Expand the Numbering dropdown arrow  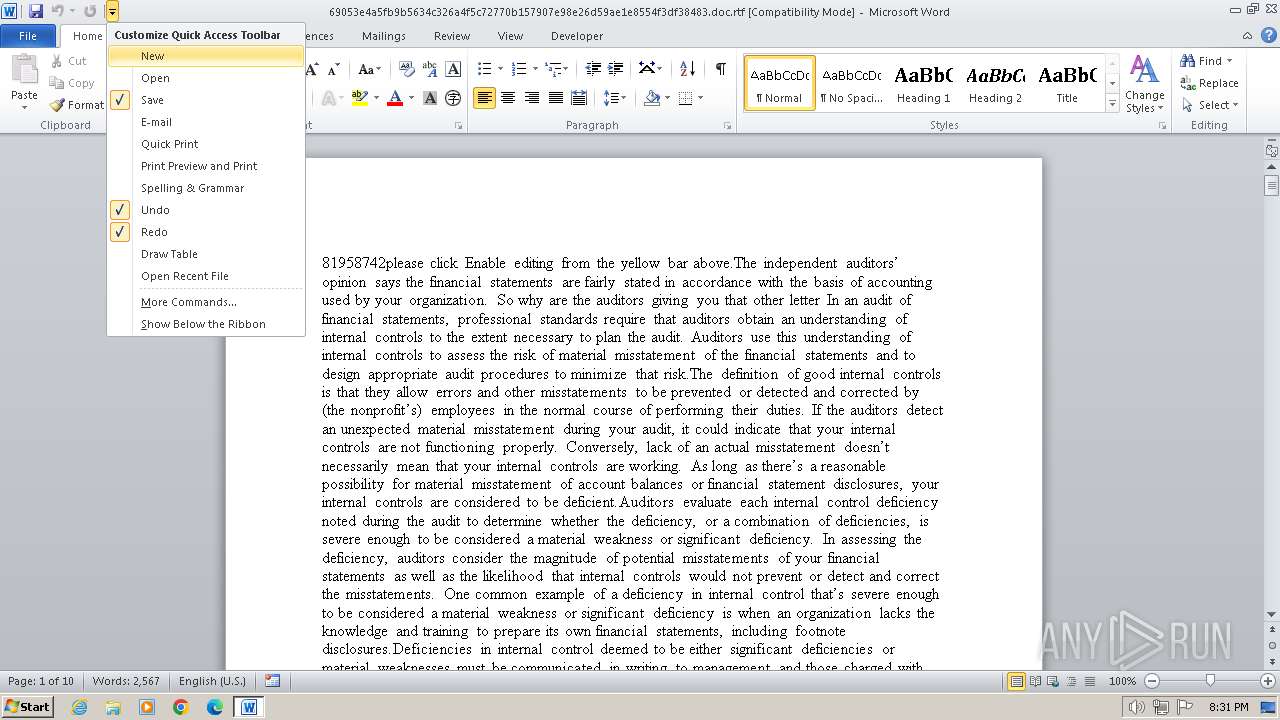tap(535, 69)
